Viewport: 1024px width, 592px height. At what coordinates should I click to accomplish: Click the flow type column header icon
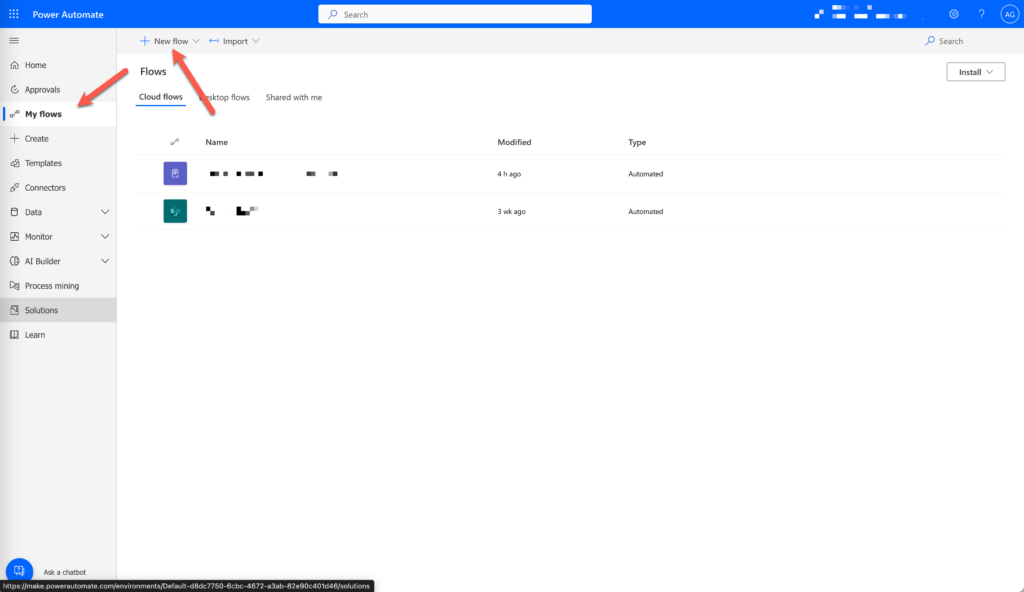click(174, 142)
